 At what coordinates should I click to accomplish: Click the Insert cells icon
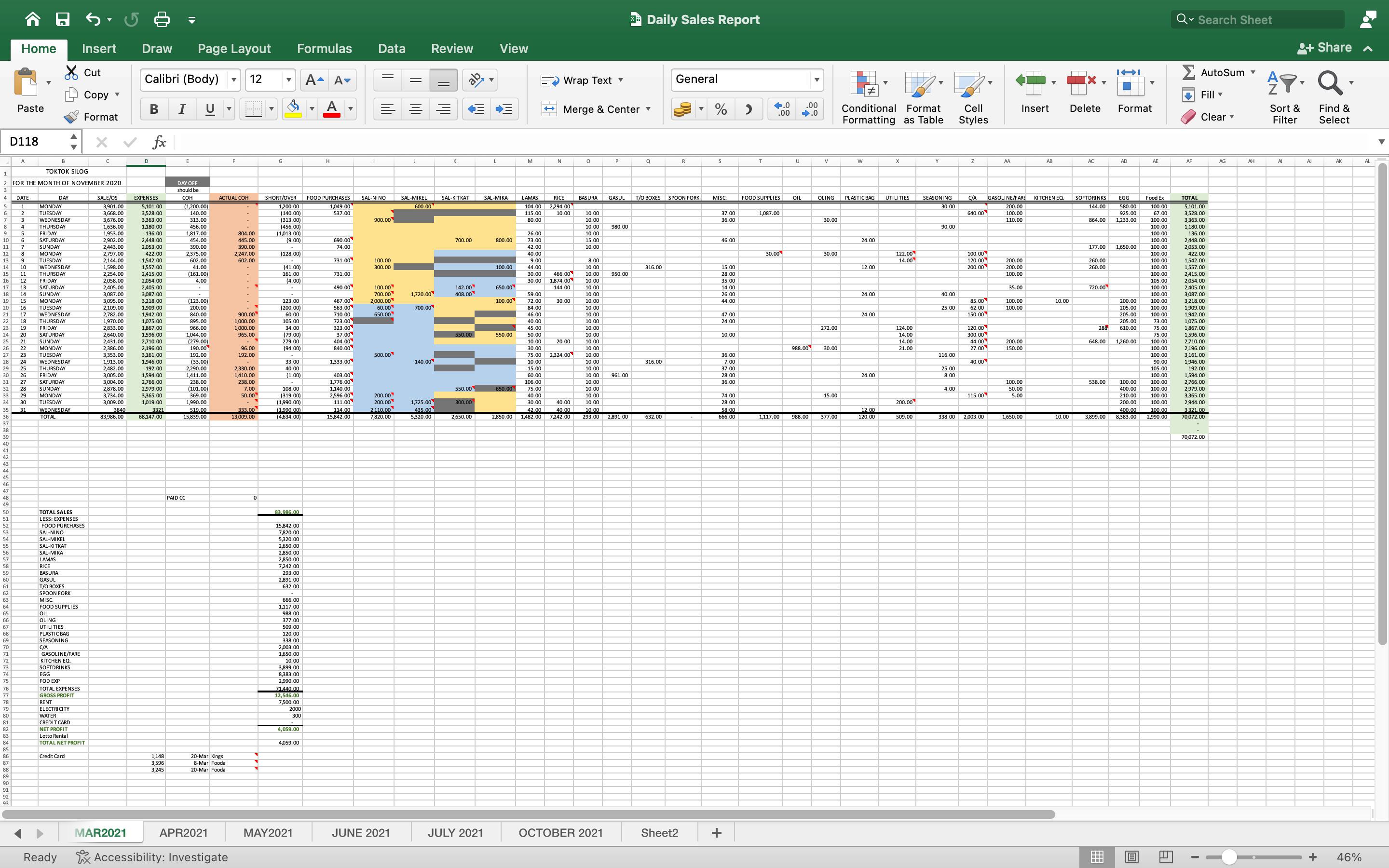1031,83
